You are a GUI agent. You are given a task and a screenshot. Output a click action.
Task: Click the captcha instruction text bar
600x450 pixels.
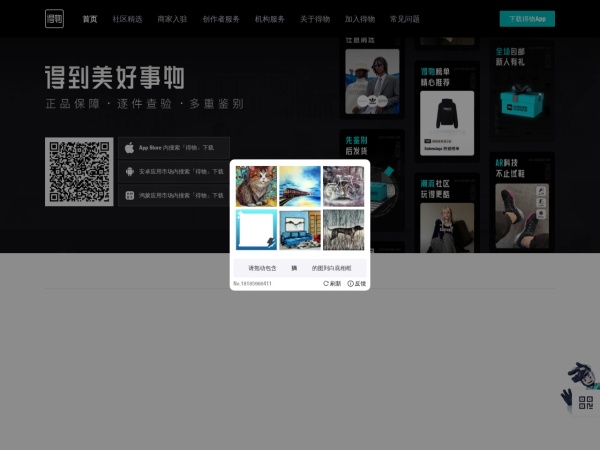pyautogui.click(x=300, y=268)
